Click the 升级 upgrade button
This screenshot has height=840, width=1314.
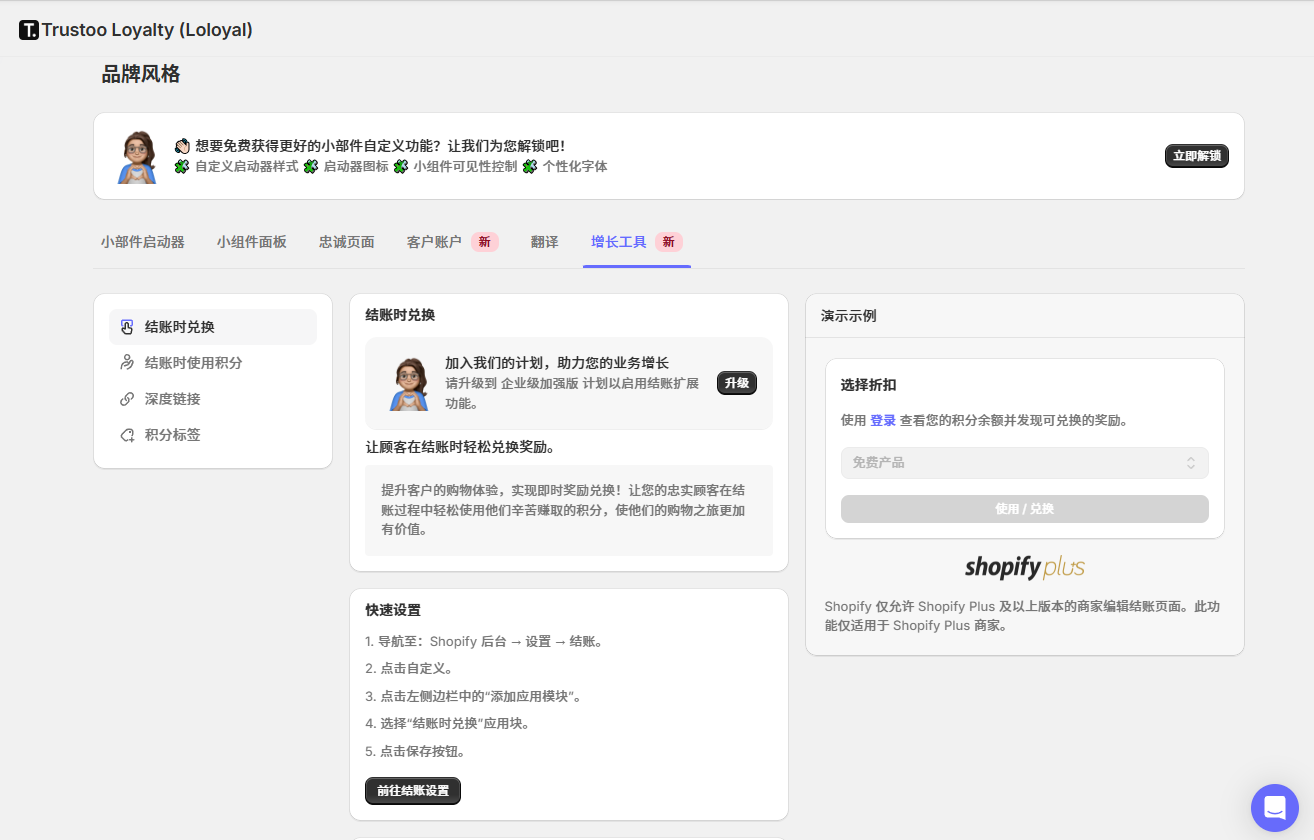(737, 383)
